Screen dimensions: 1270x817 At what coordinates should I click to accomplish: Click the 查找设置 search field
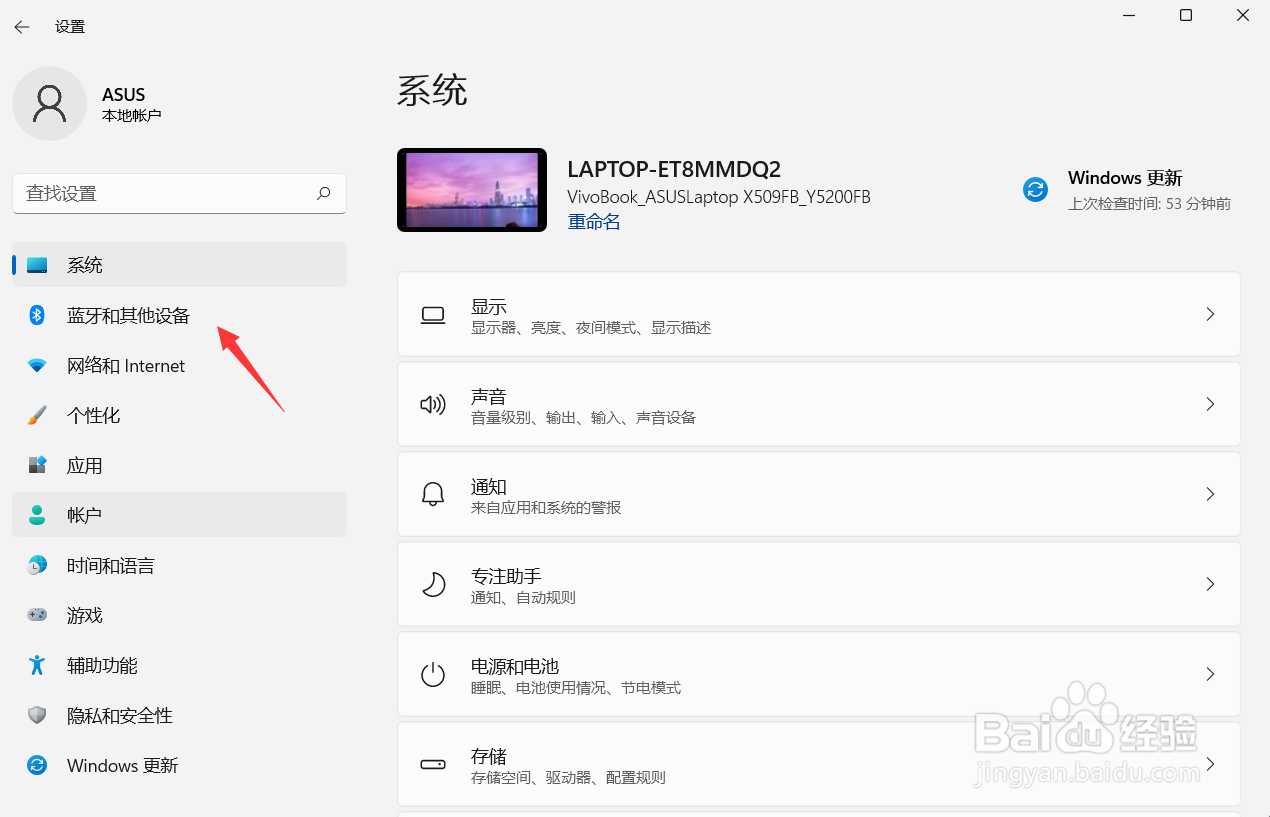coord(179,193)
